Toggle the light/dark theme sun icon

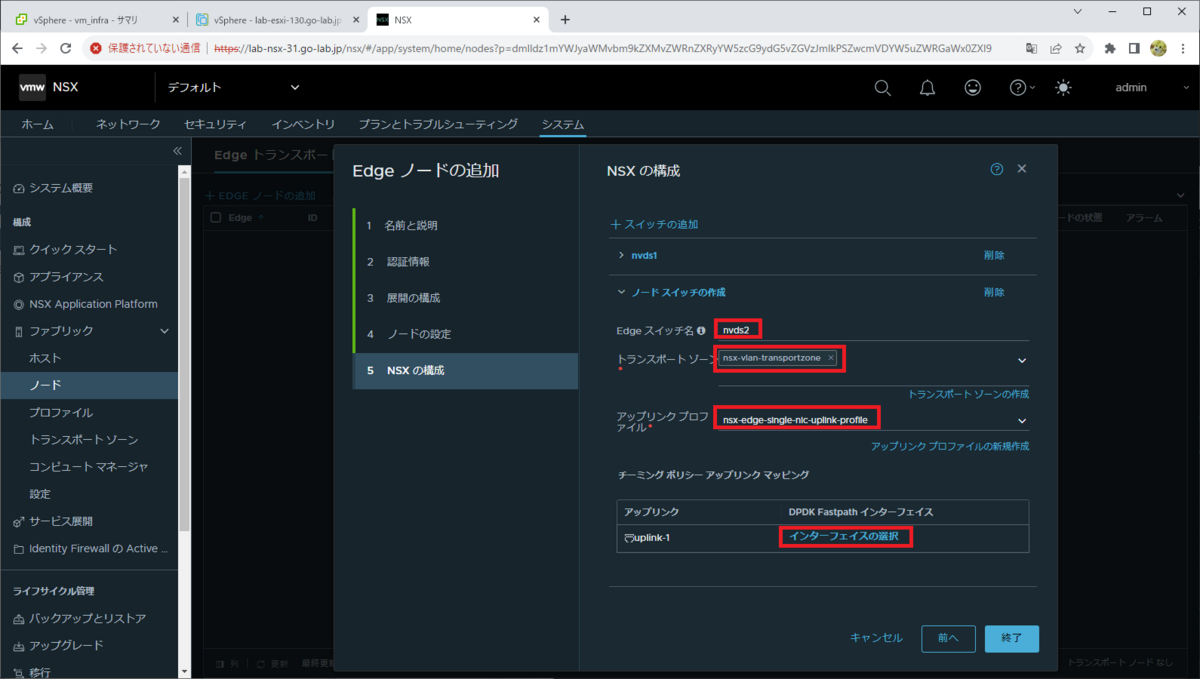(x=1063, y=88)
